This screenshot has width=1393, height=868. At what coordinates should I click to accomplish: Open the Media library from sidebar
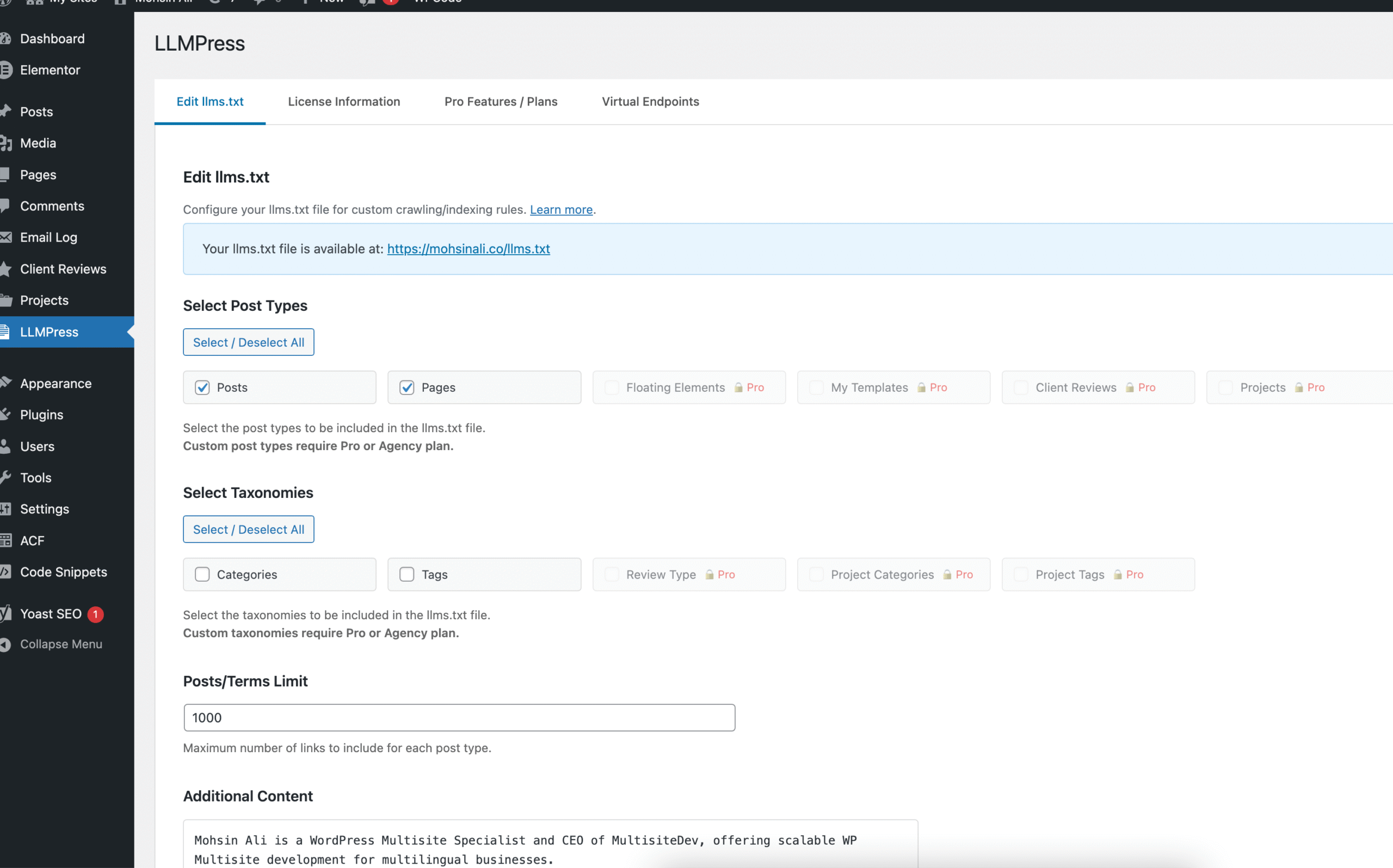(38, 143)
